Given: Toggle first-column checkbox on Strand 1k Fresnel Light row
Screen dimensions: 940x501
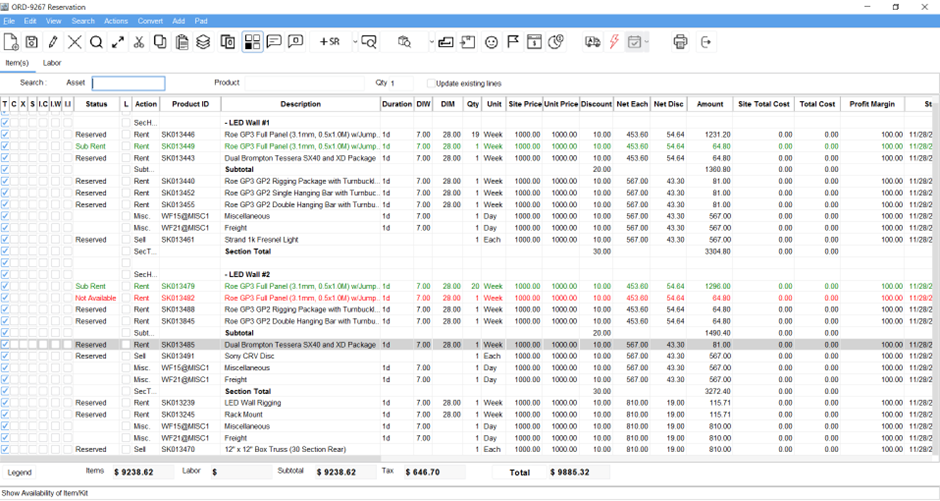Looking at the screenshot, I should coord(5,240).
